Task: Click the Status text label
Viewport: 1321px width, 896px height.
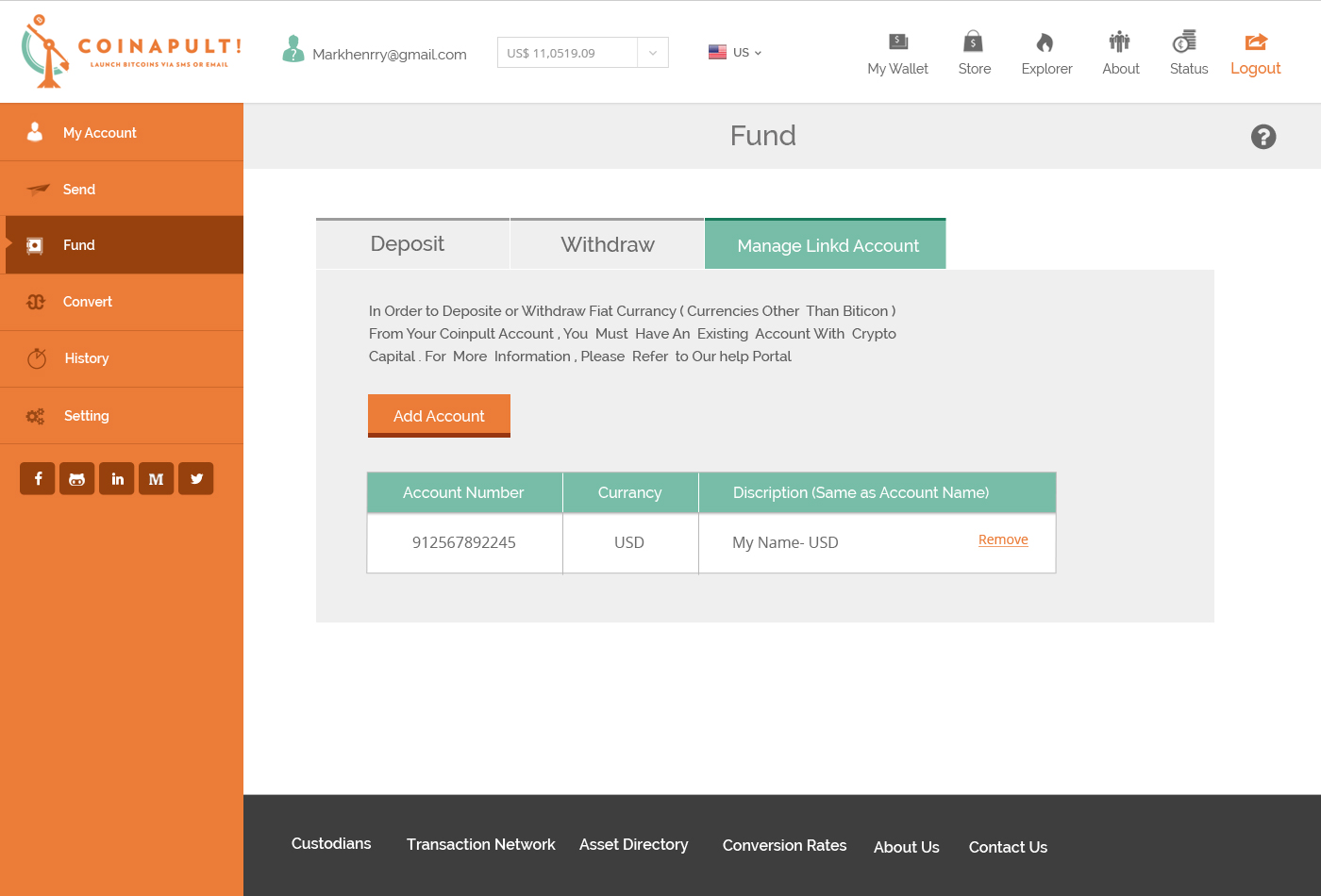Action: [x=1189, y=69]
